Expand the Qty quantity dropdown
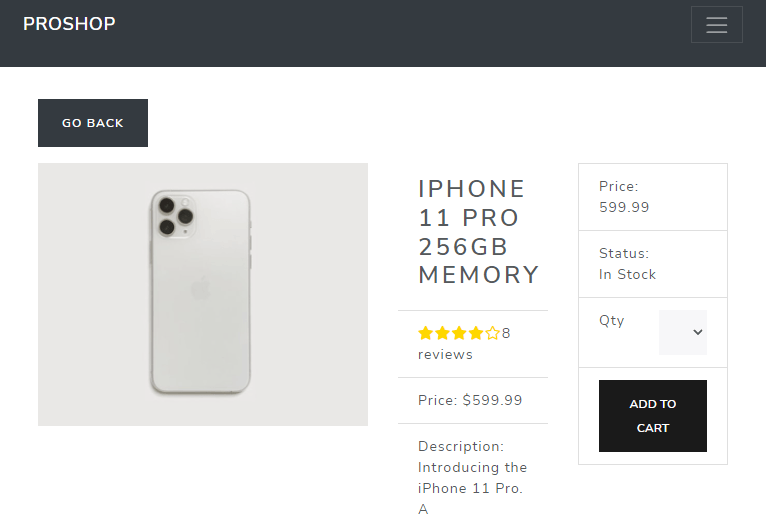Viewport: 766px width, 520px height. click(683, 332)
